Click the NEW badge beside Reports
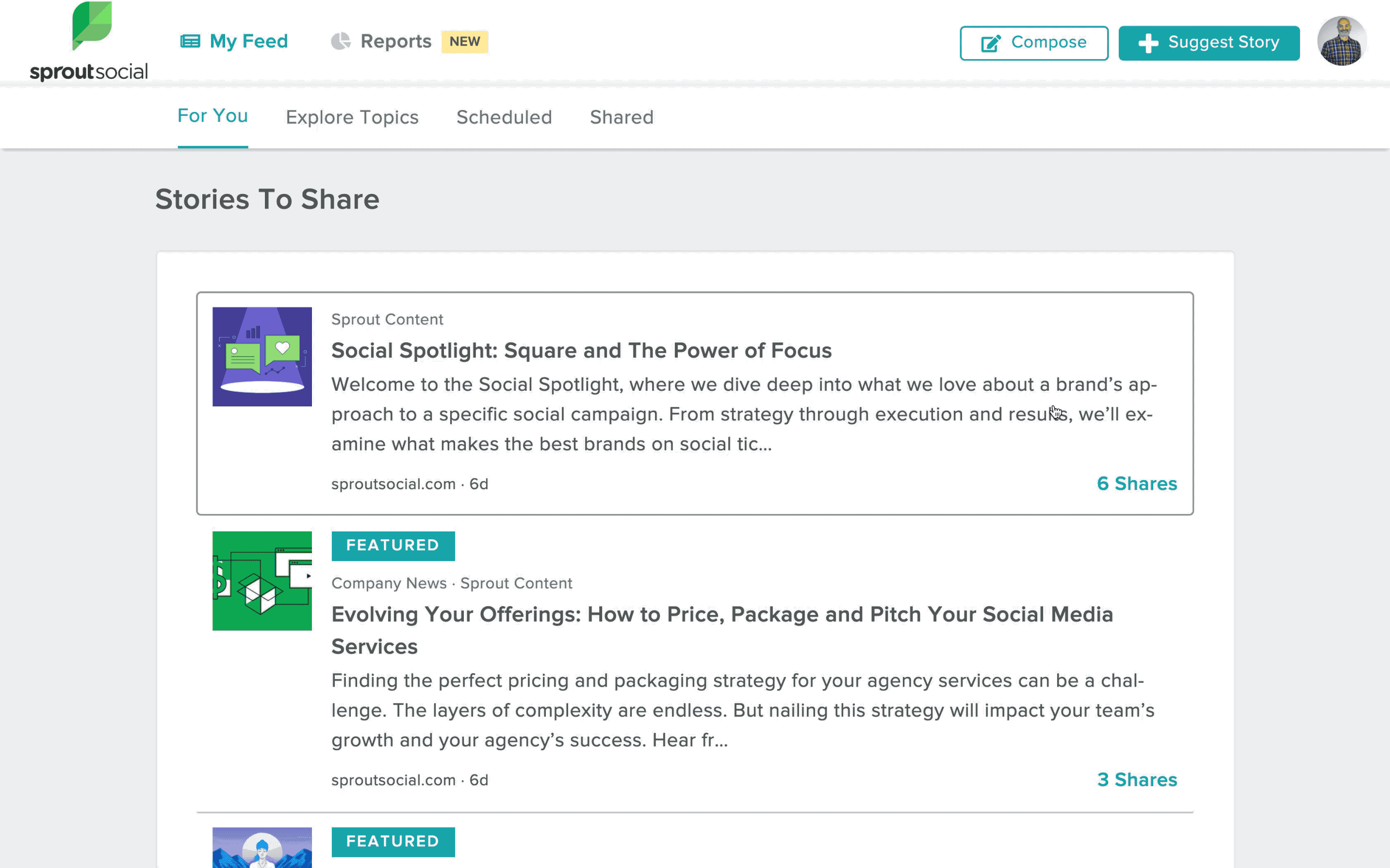The height and width of the screenshot is (868, 1390). (465, 41)
